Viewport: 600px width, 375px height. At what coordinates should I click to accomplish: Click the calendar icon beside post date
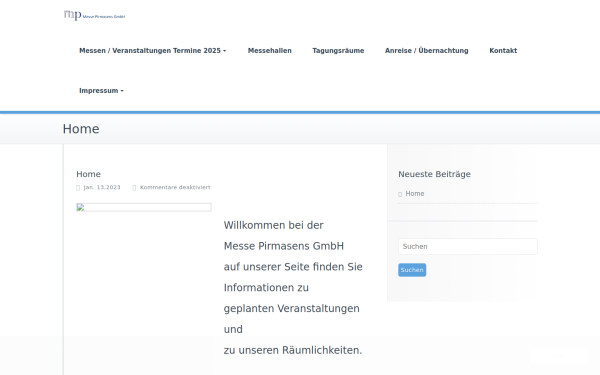(78, 188)
